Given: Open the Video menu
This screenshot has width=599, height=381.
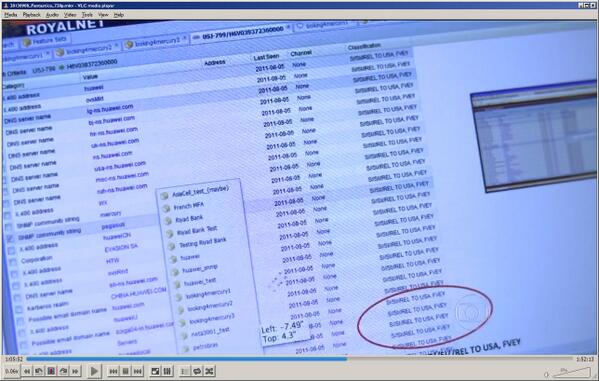Looking at the screenshot, I should coord(70,15).
